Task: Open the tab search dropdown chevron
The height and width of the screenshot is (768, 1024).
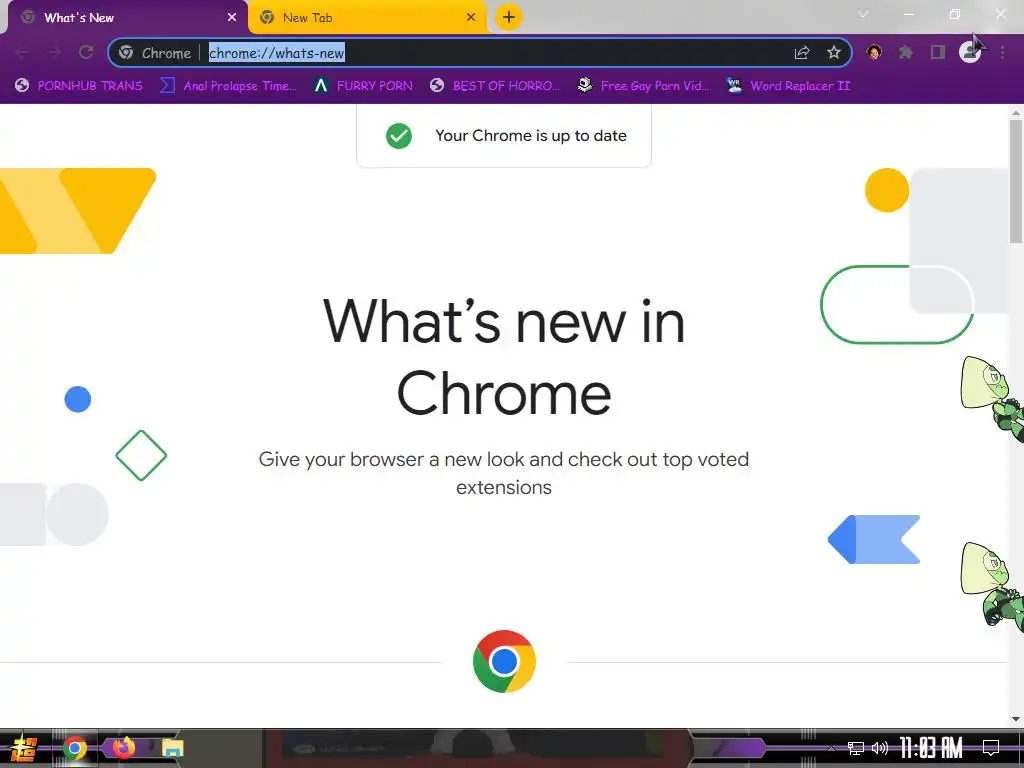Action: coord(863,14)
